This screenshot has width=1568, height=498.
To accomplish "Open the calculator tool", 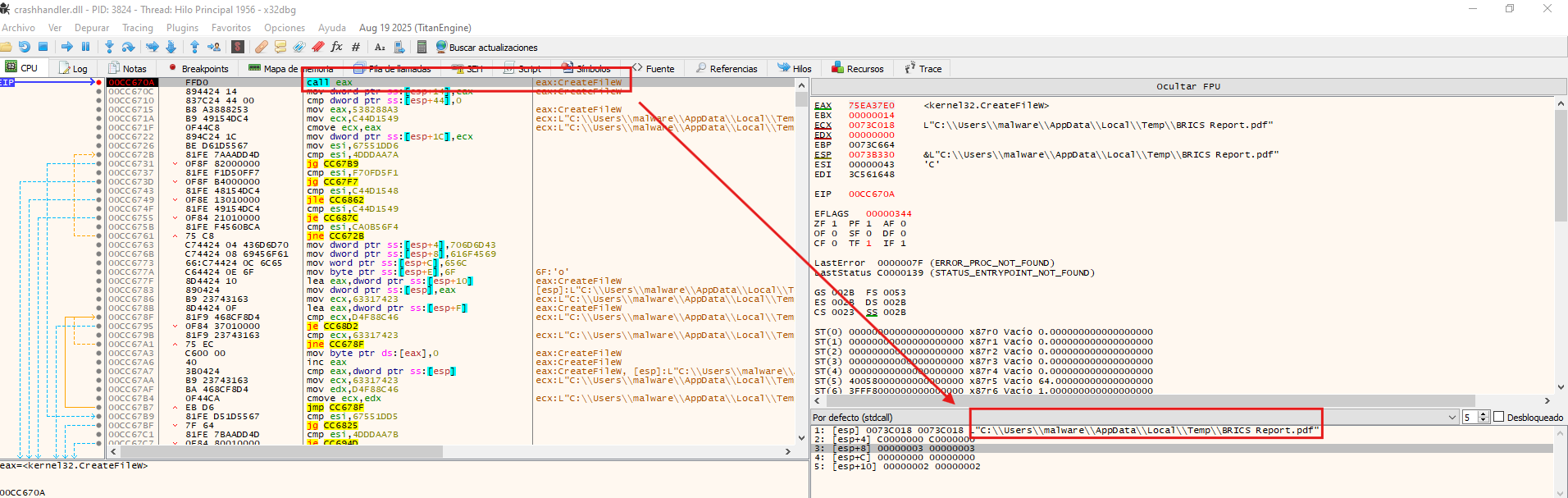I will [x=422, y=47].
